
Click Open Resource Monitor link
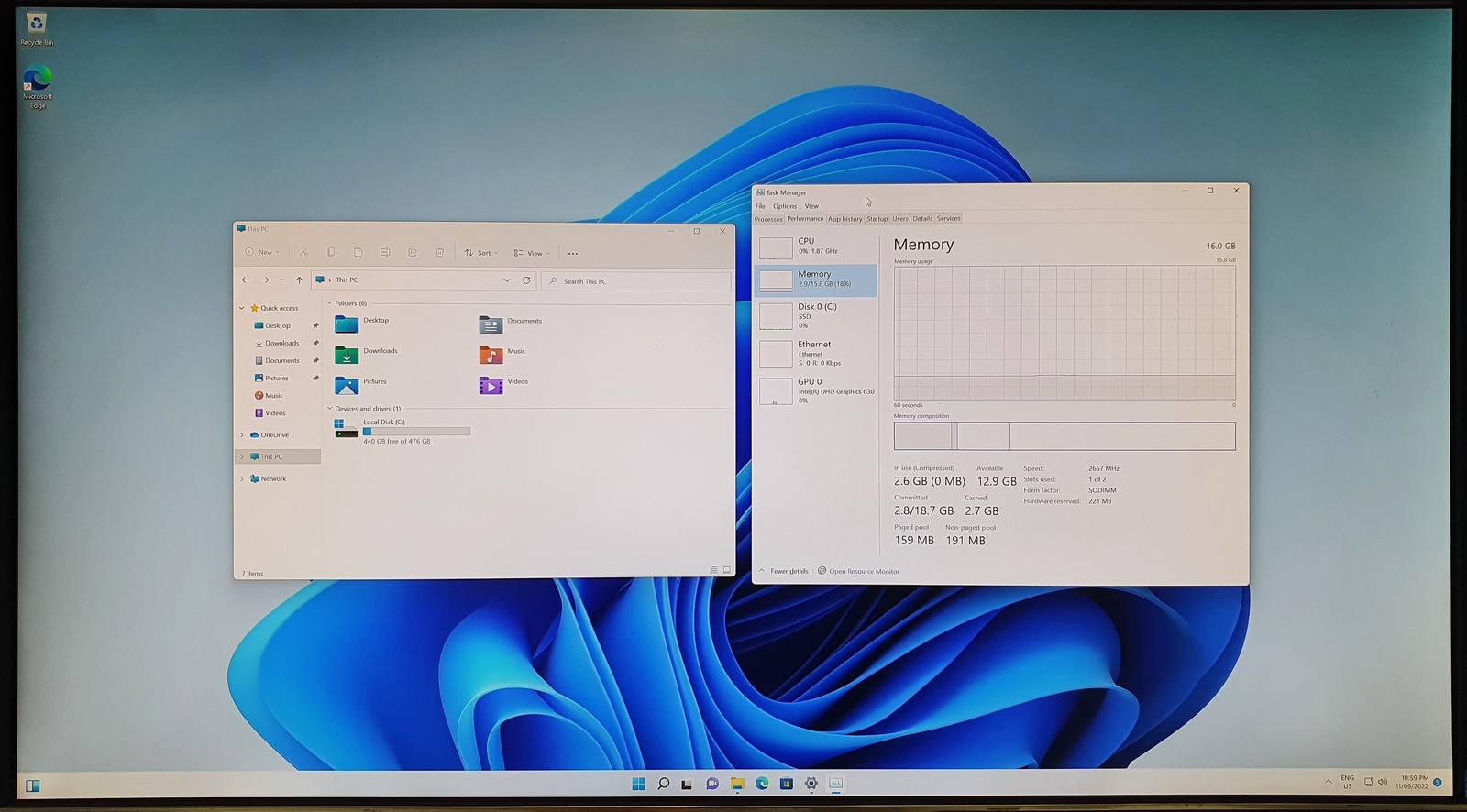(858, 571)
